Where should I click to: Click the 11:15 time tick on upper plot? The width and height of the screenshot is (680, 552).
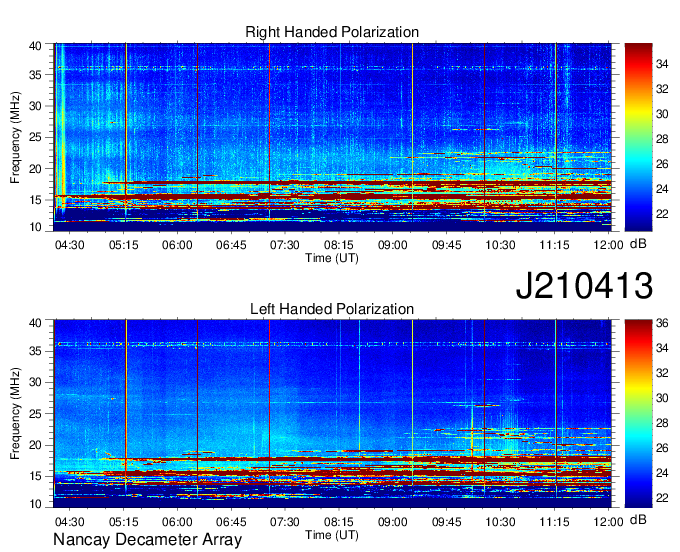(555, 245)
